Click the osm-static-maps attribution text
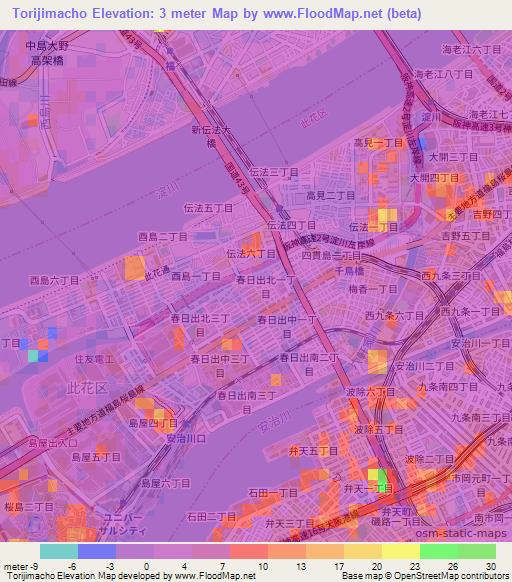 pyautogui.click(x=461, y=533)
